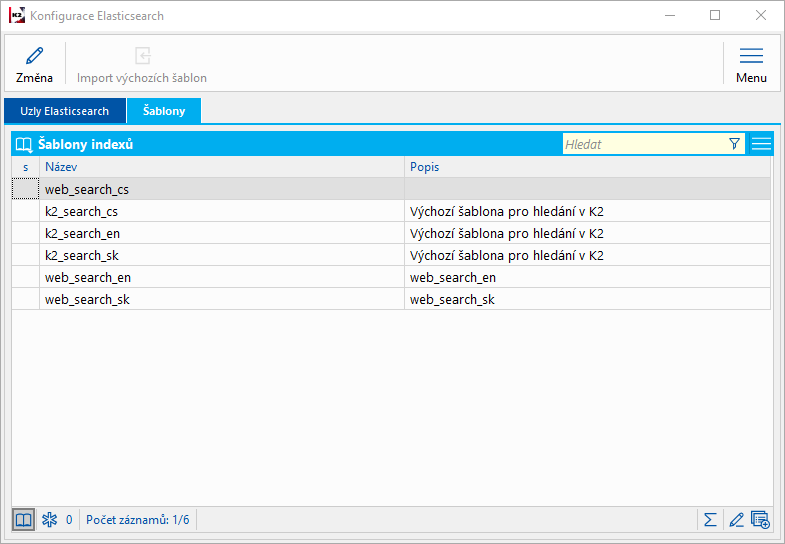Click the filter funnel icon
Screen dimensions: 785x544
click(x=734, y=144)
